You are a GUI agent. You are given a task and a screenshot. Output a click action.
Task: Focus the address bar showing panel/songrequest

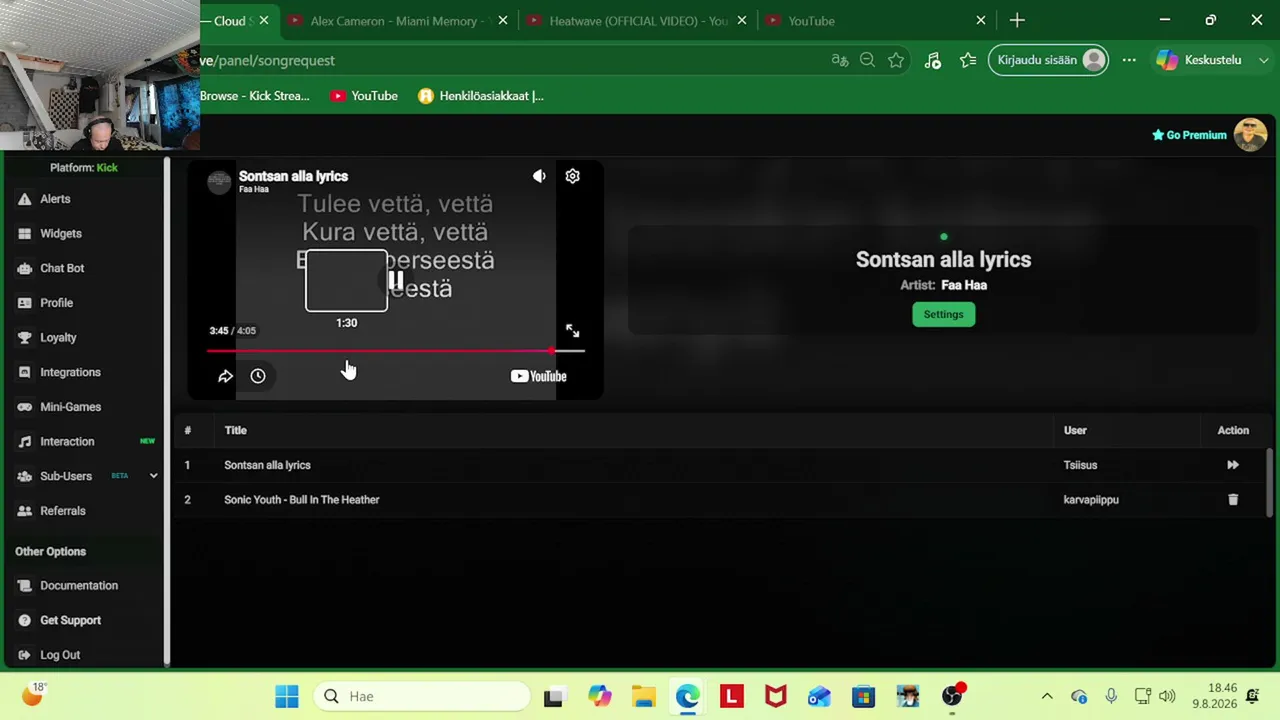[x=510, y=60]
